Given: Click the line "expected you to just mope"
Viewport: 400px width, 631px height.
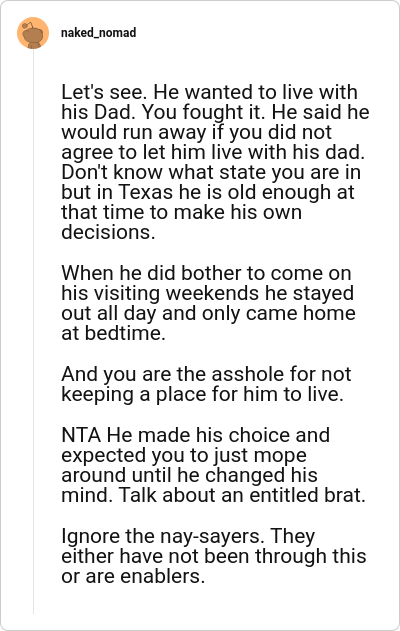Looking at the screenshot, I should 184,455.
